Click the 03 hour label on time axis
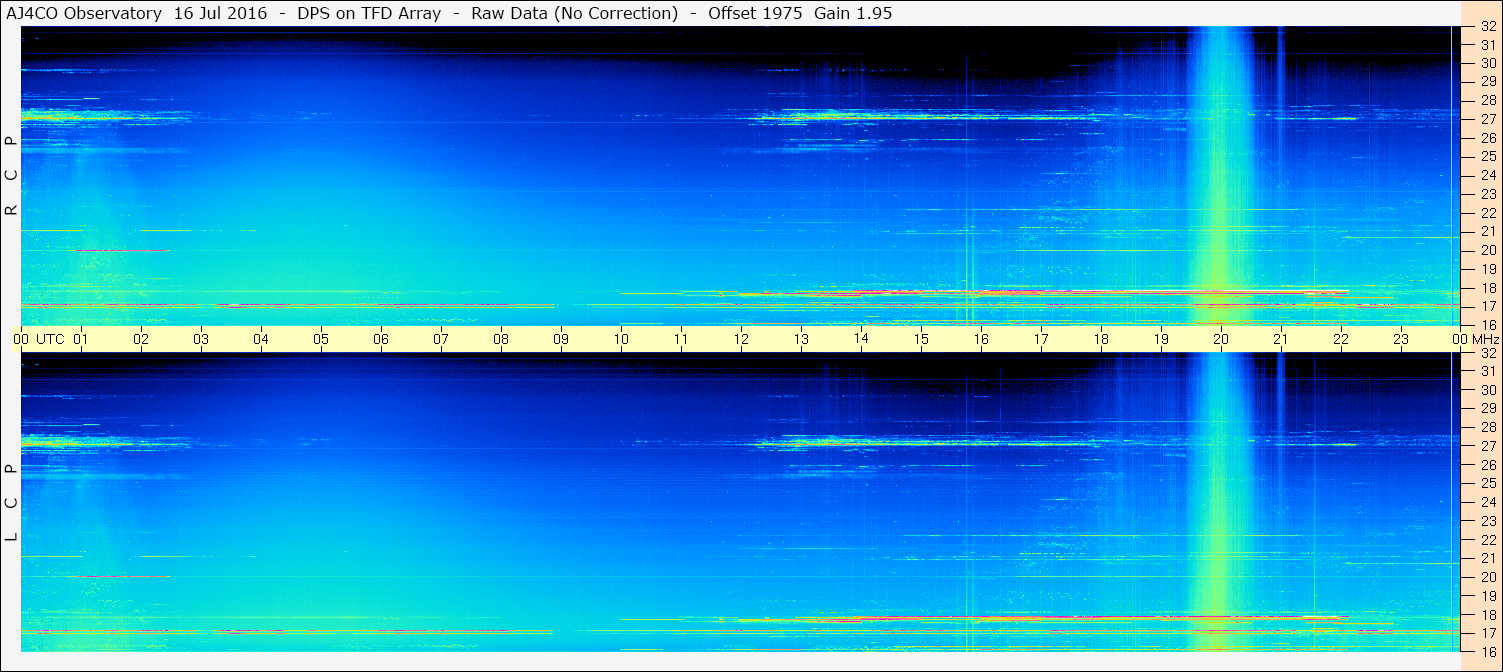Image resolution: width=1503 pixels, height=672 pixels. (201, 339)
